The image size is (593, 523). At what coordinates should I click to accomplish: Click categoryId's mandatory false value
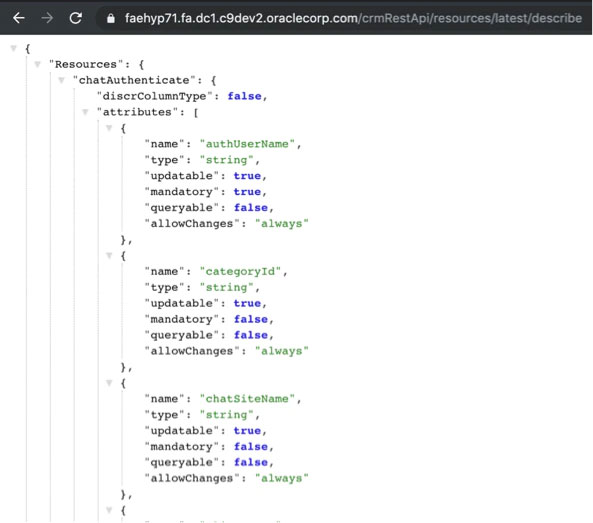250,319
